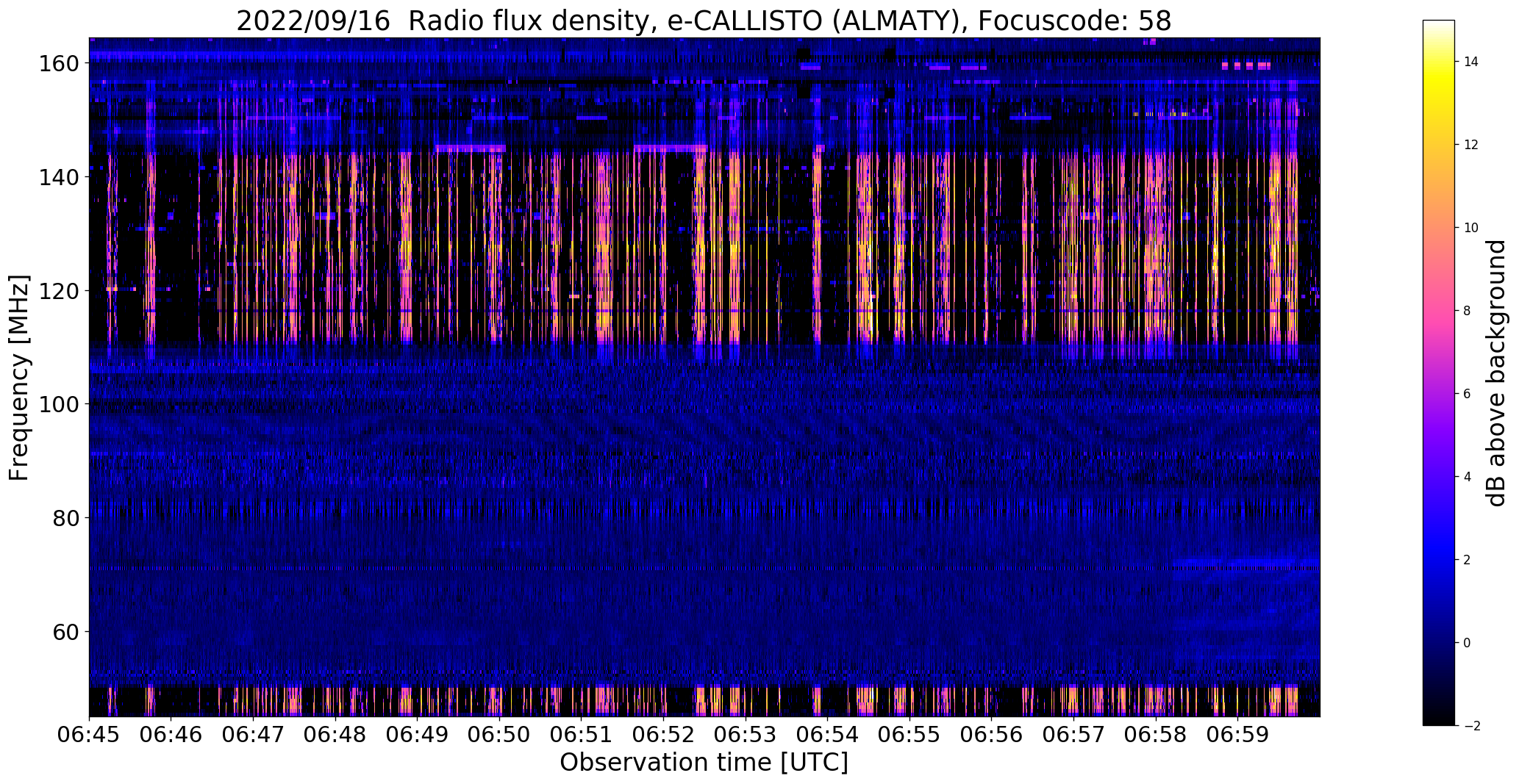Click the gradient colorbar strip
1519x784 pixels.
[x=1439, y=373]
